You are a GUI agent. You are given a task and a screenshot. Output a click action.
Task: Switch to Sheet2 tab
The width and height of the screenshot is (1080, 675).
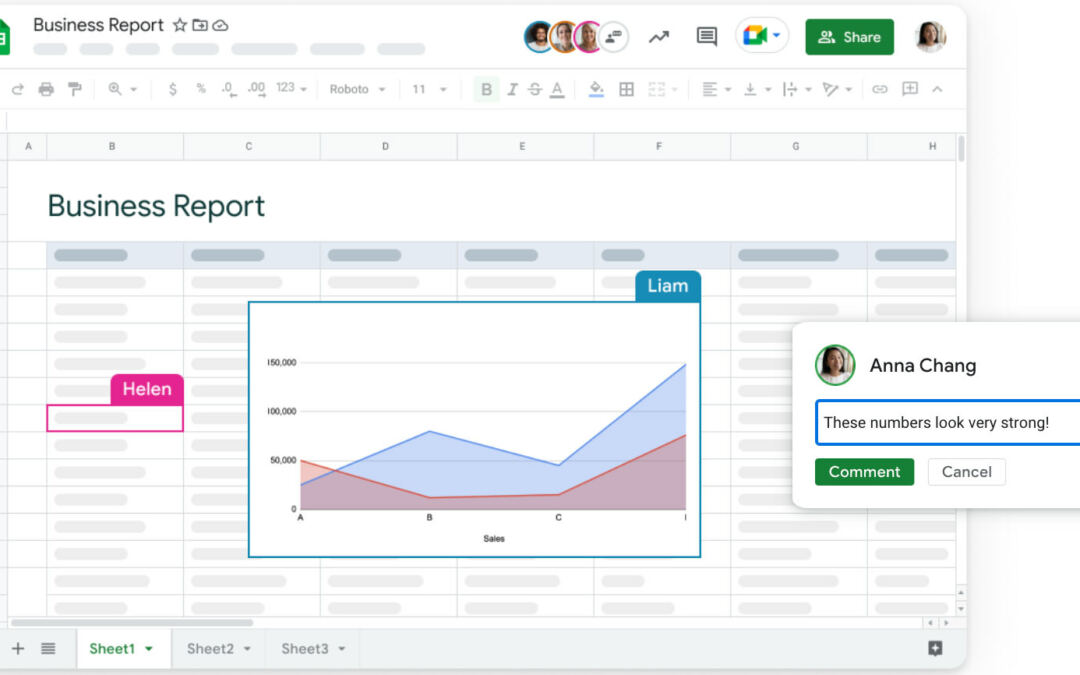217,649
